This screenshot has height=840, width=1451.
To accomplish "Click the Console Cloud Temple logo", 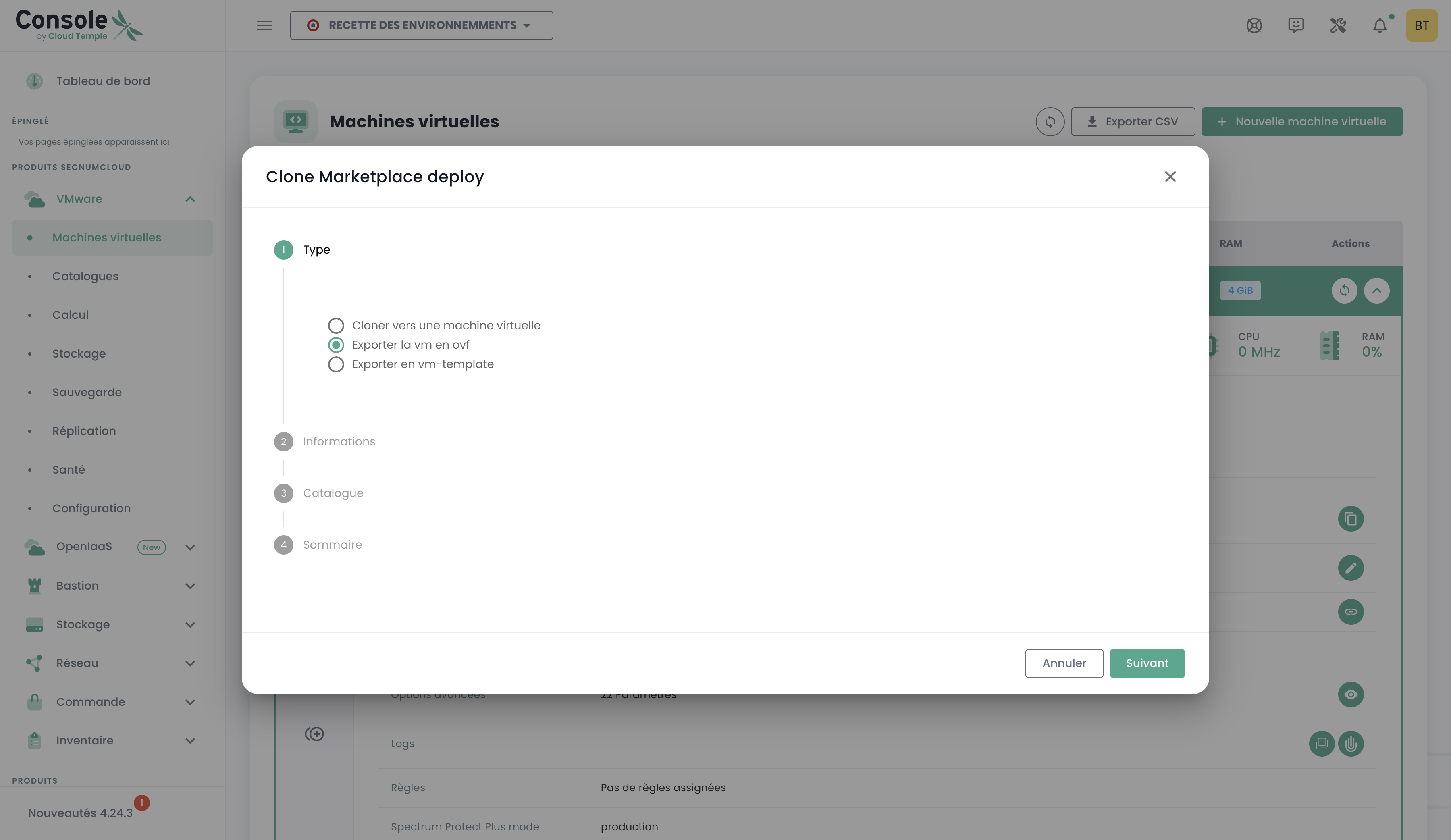I will pyautogui.click(x=78, y=25).
